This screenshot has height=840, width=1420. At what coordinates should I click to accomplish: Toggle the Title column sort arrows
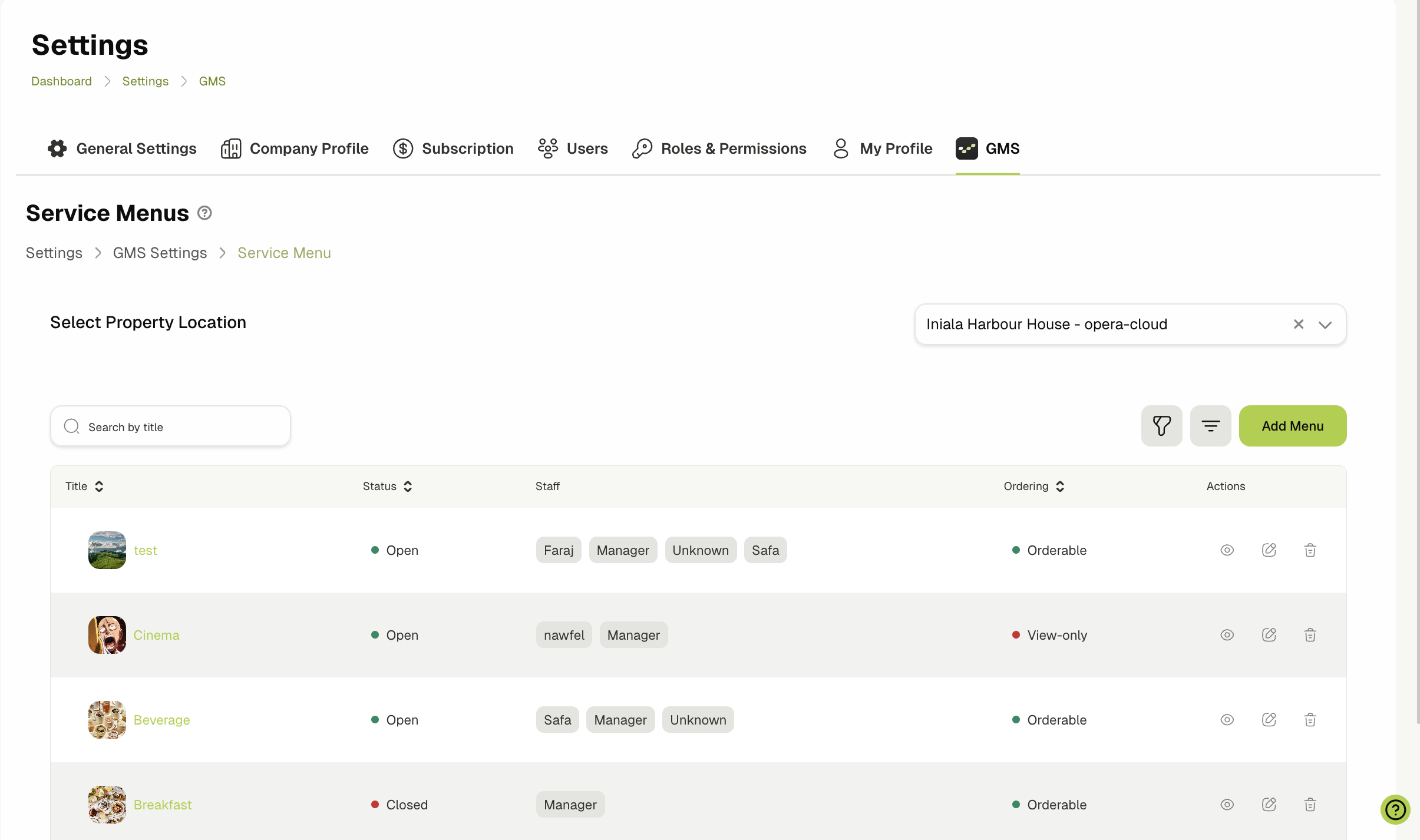coord(99,486)
